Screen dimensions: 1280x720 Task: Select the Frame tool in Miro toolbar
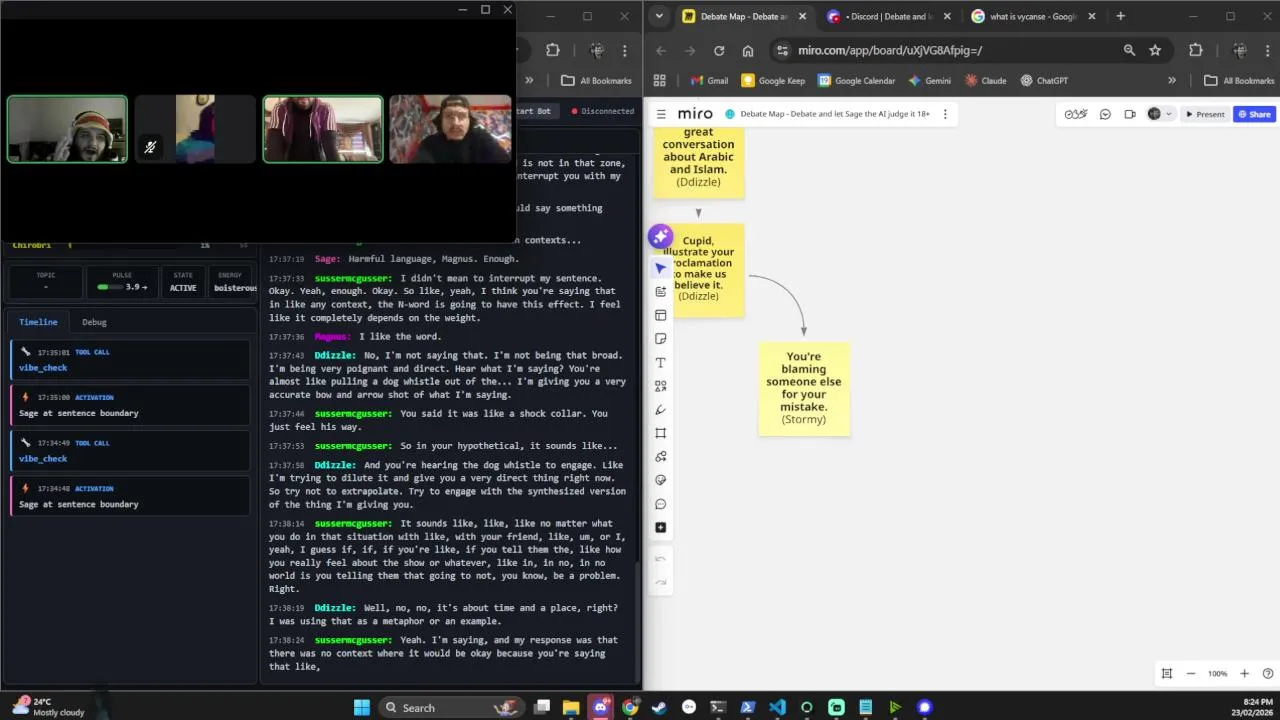[660, 433]
